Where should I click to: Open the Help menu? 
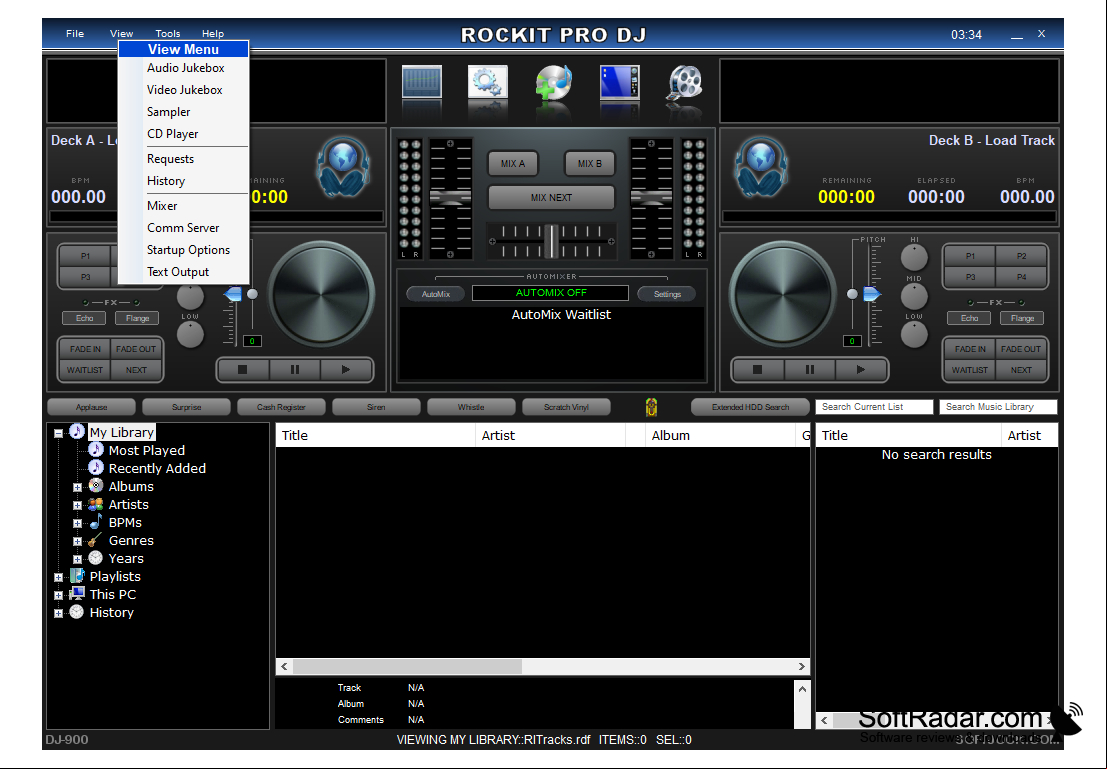213,33
